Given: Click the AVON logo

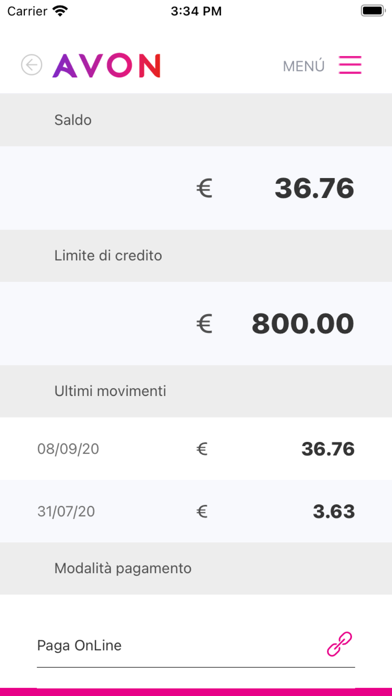Looking at the screenshot, I should tap(107, 66).
